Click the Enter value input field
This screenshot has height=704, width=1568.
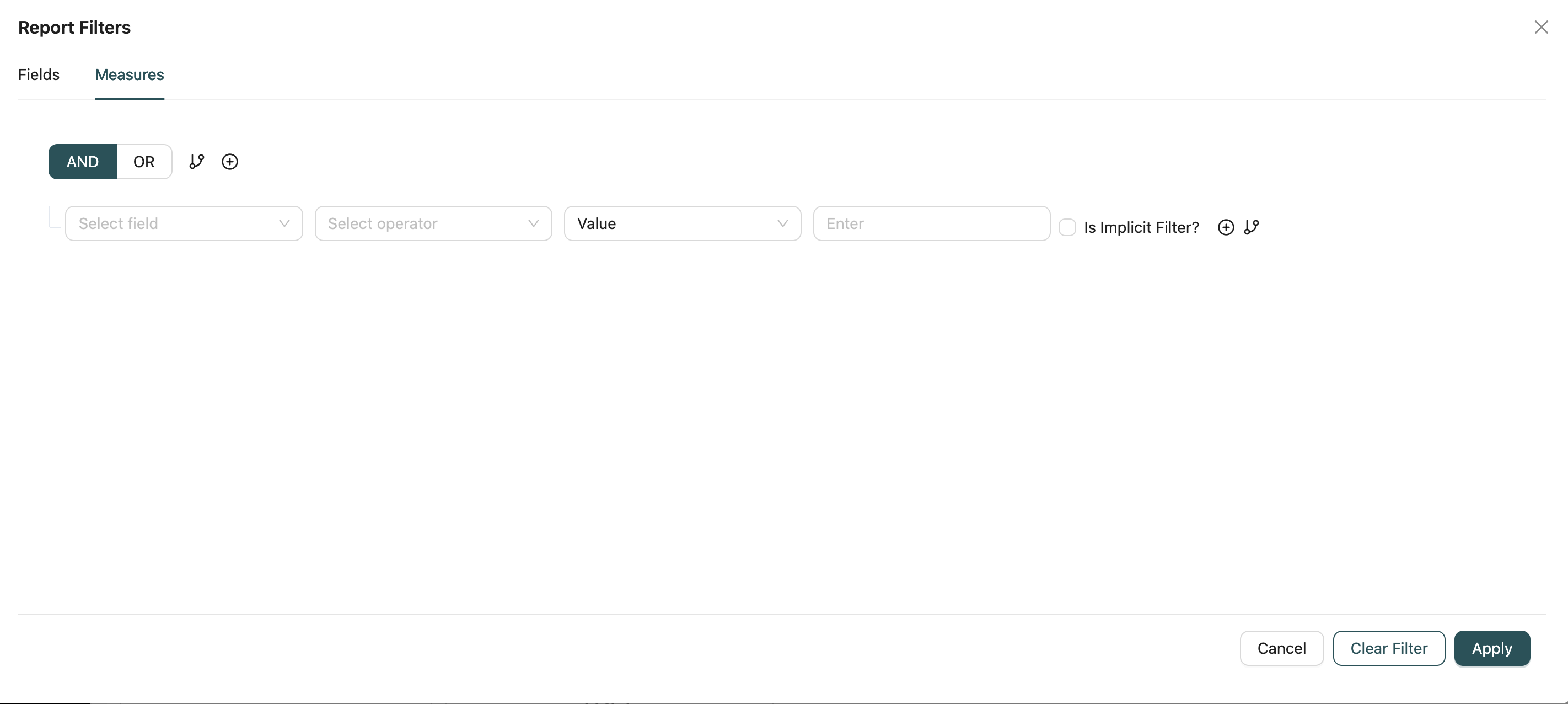pos(931,223)
